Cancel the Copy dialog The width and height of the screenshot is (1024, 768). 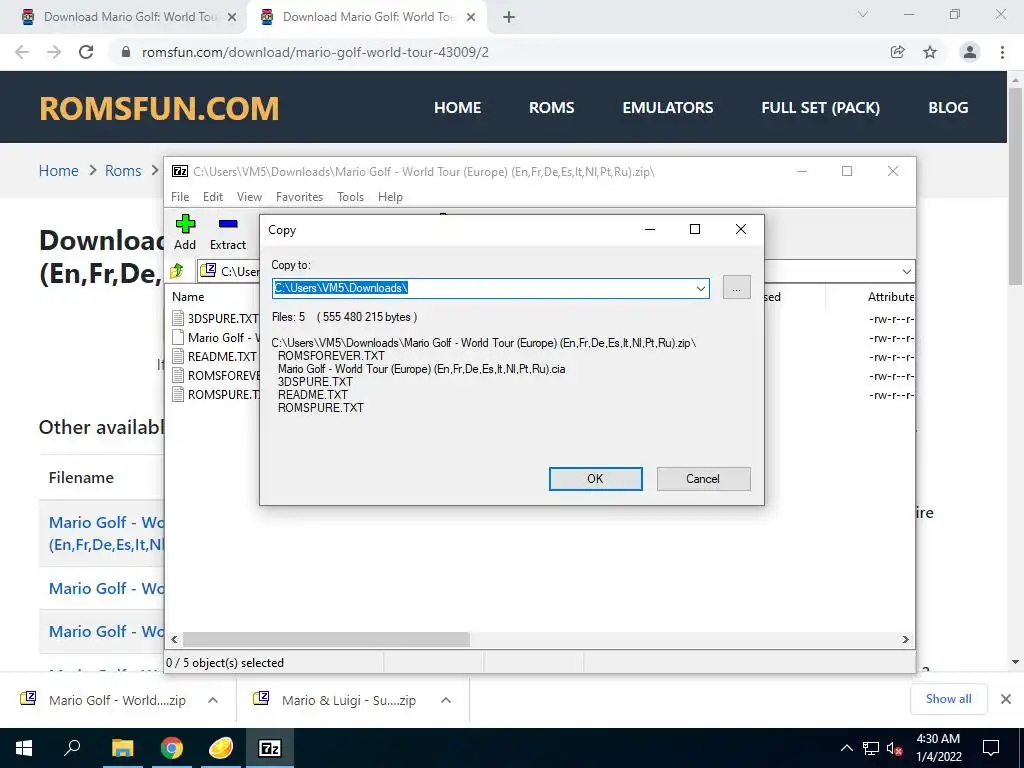point(703,479)
